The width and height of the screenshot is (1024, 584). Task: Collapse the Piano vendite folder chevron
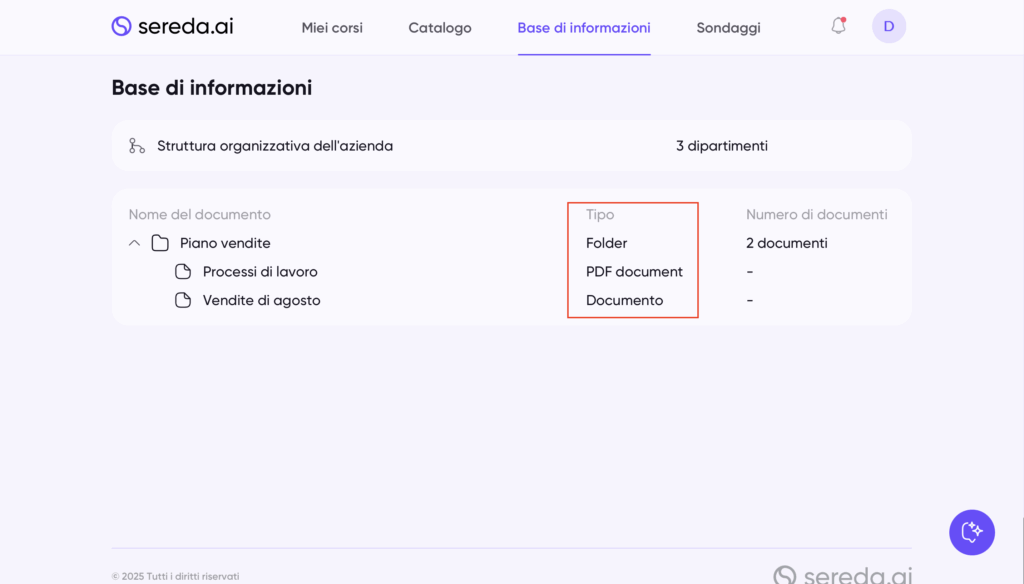134,243
